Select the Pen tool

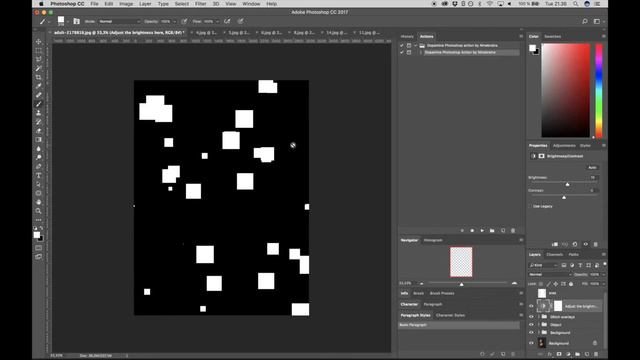39,167
